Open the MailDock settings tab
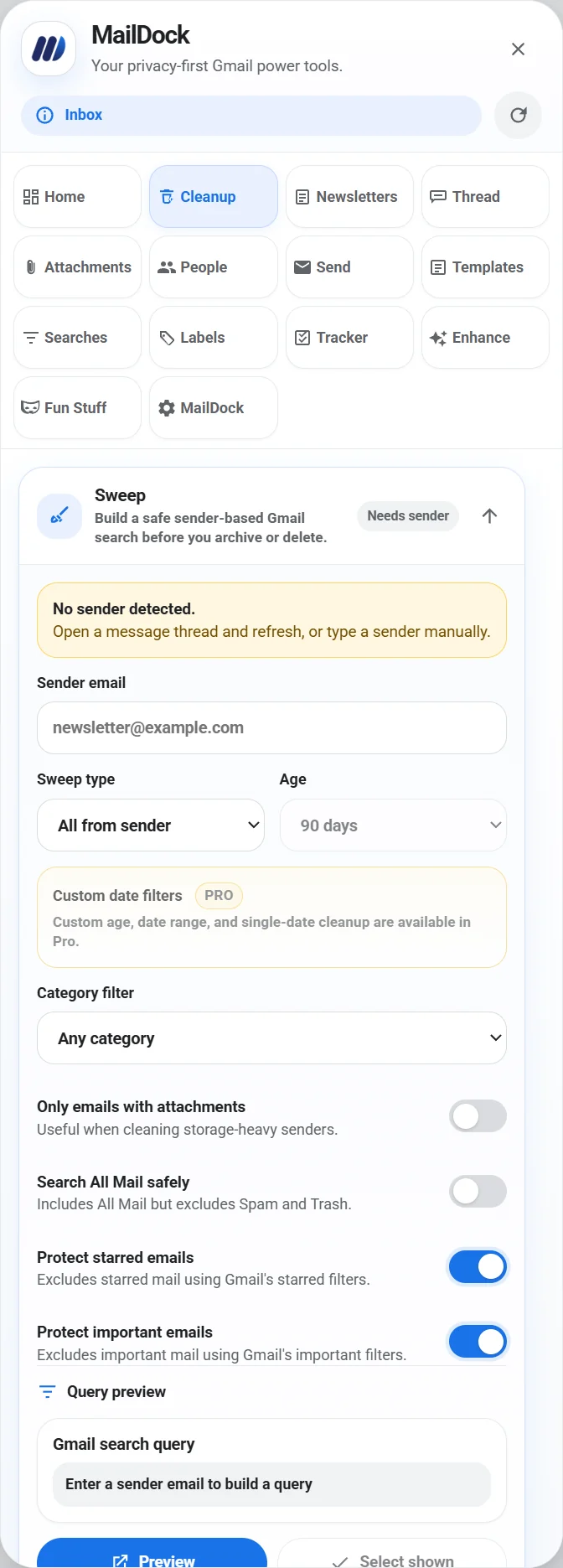Viewport: 563px width, 1568px height. (214, 408)
